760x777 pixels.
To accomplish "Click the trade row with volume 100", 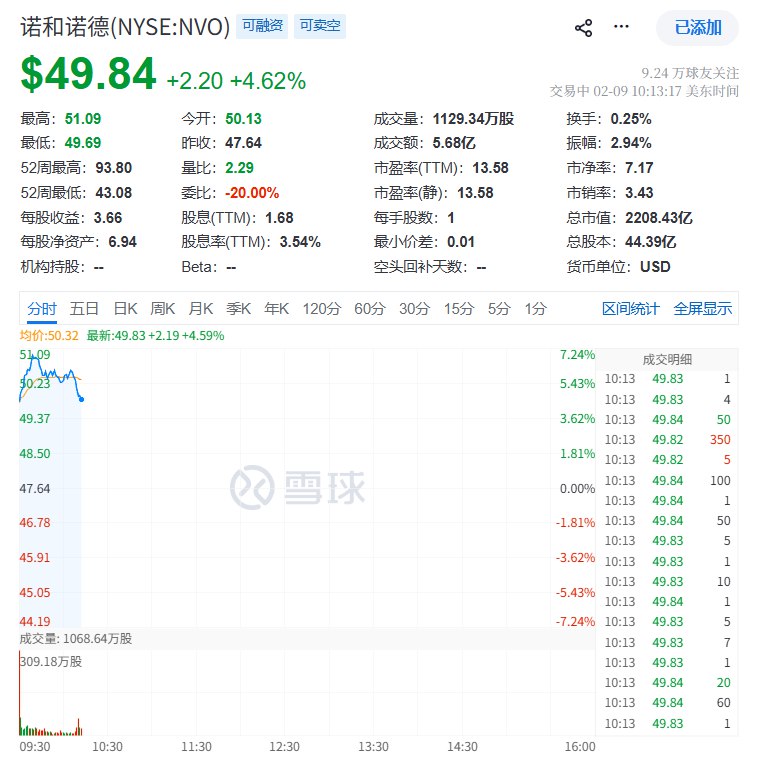I will (667, 480).
